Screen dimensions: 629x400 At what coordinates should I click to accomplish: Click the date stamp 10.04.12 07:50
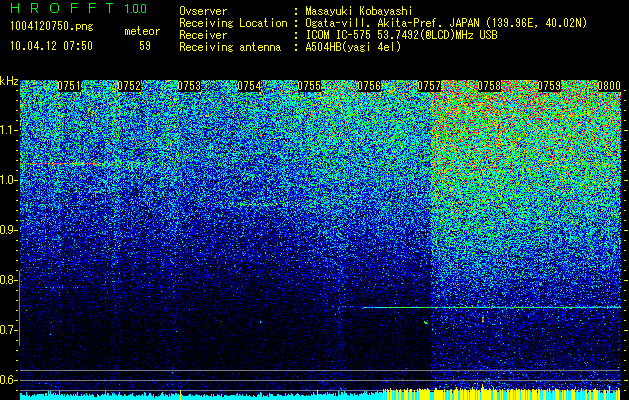(51, 46)
